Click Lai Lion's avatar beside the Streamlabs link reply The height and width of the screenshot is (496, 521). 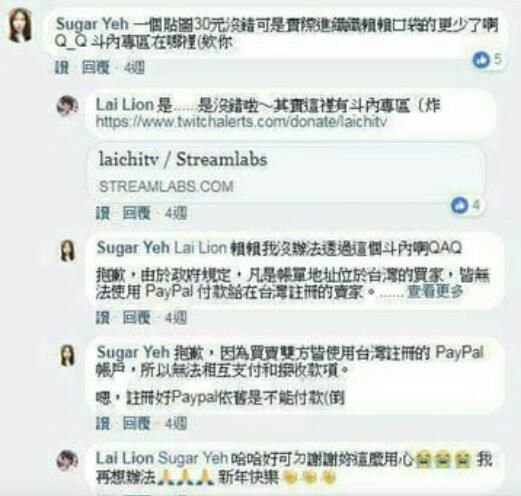click(x=68, y=106)
